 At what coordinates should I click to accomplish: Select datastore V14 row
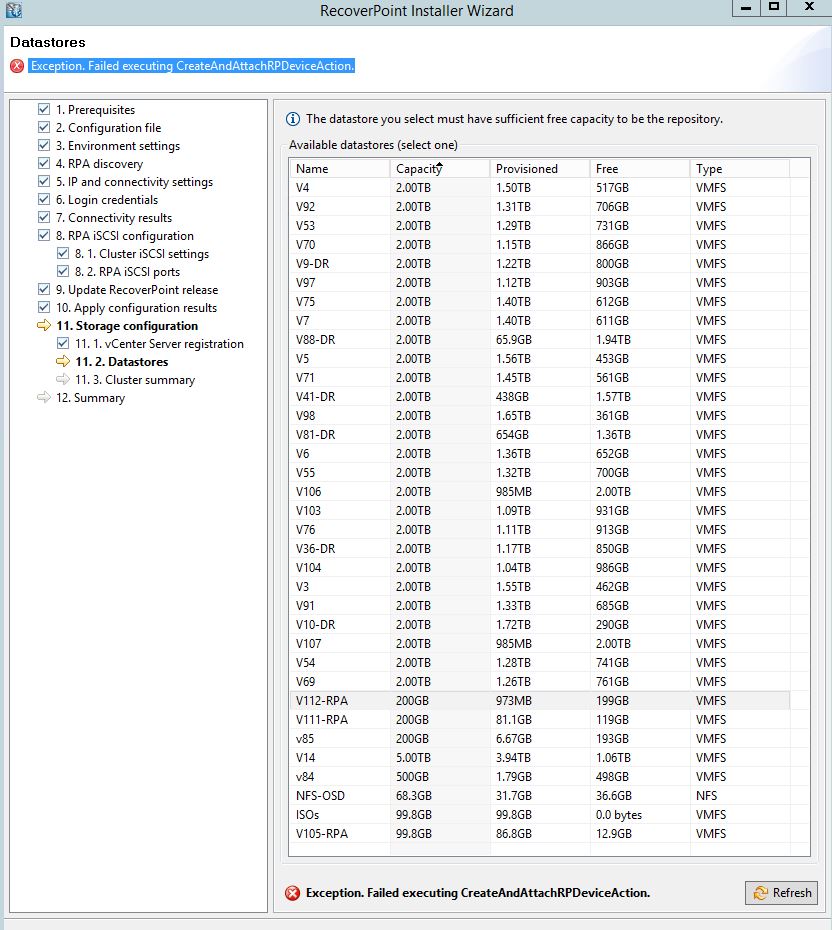[x=540, y=757]
